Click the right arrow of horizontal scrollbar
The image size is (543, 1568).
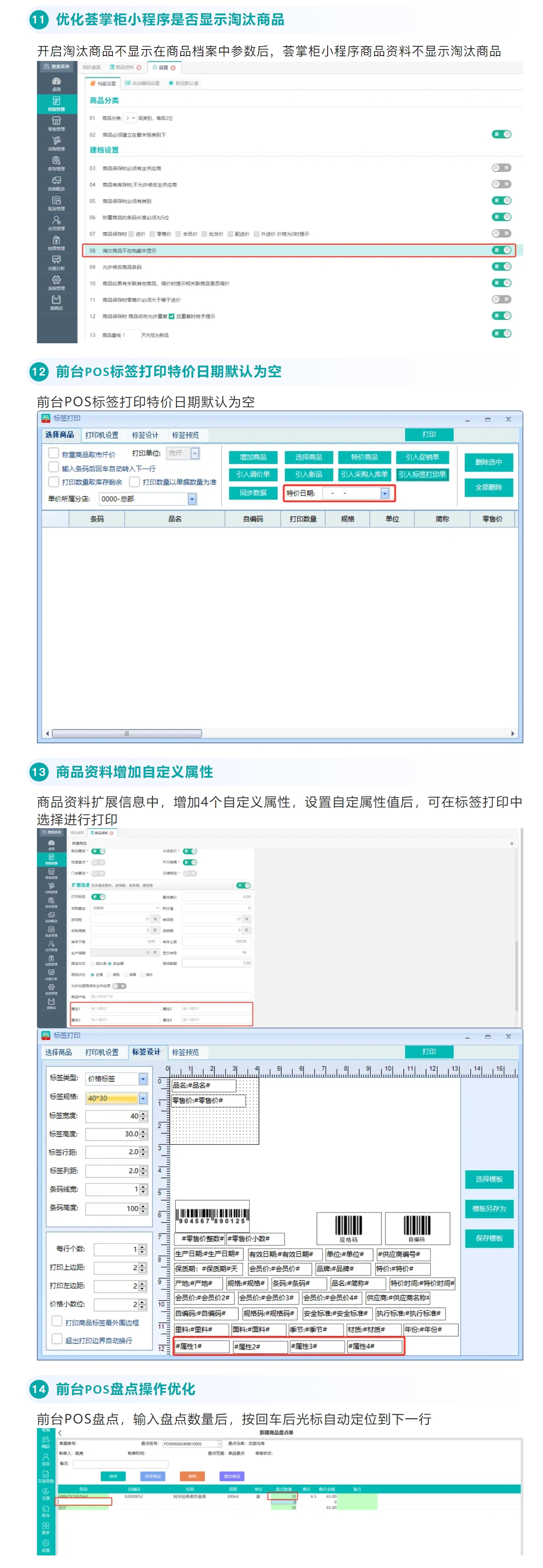(513, 734)
